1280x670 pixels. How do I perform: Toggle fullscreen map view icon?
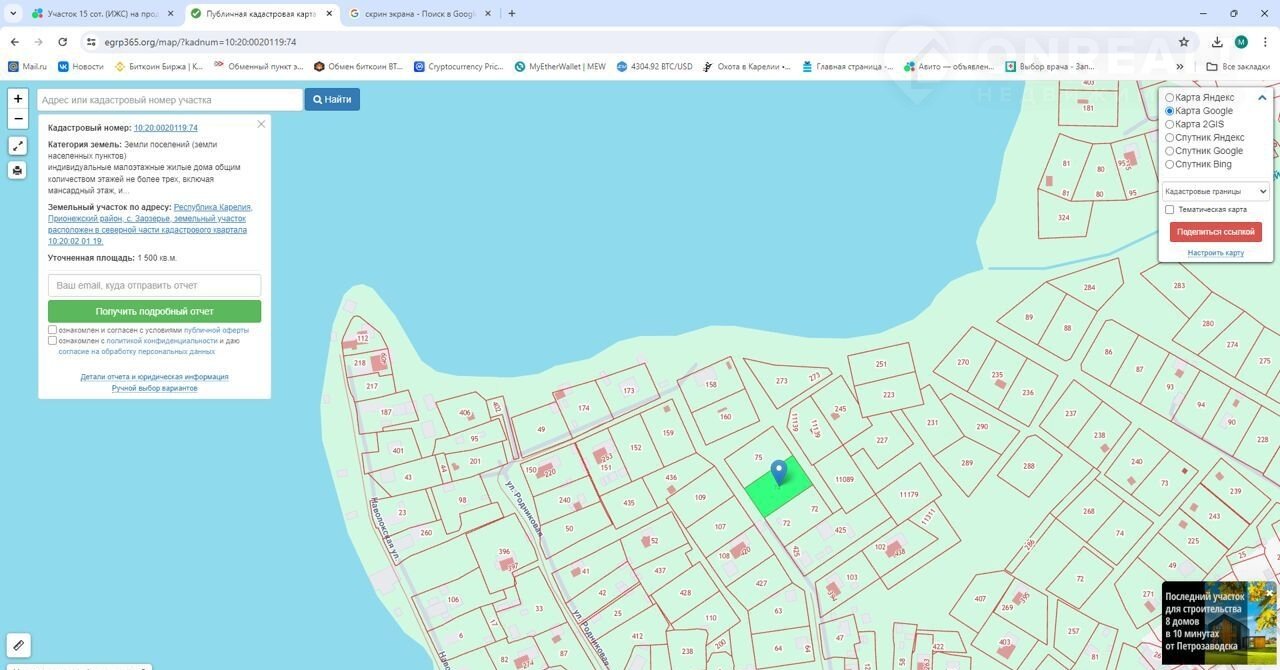click(18, 146)
